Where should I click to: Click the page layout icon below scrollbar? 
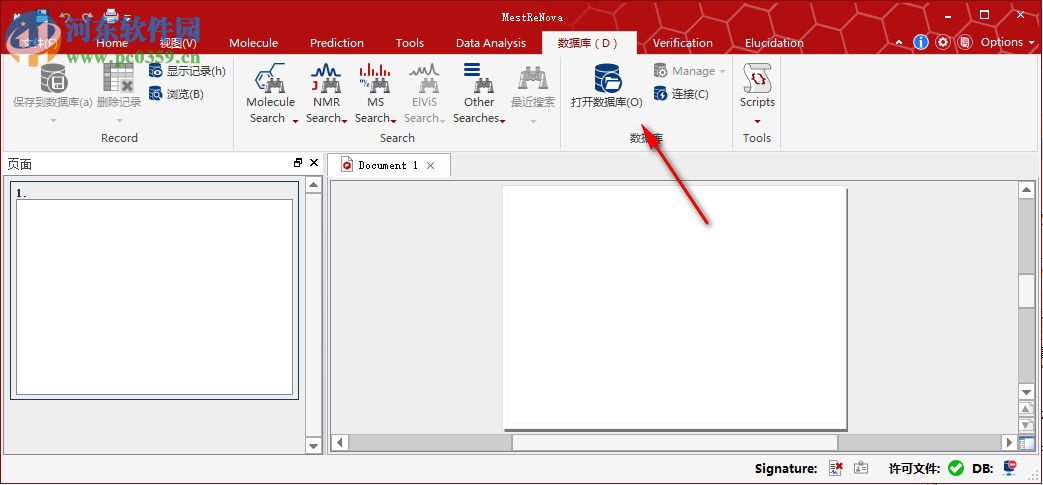[x=1026, y=441]
